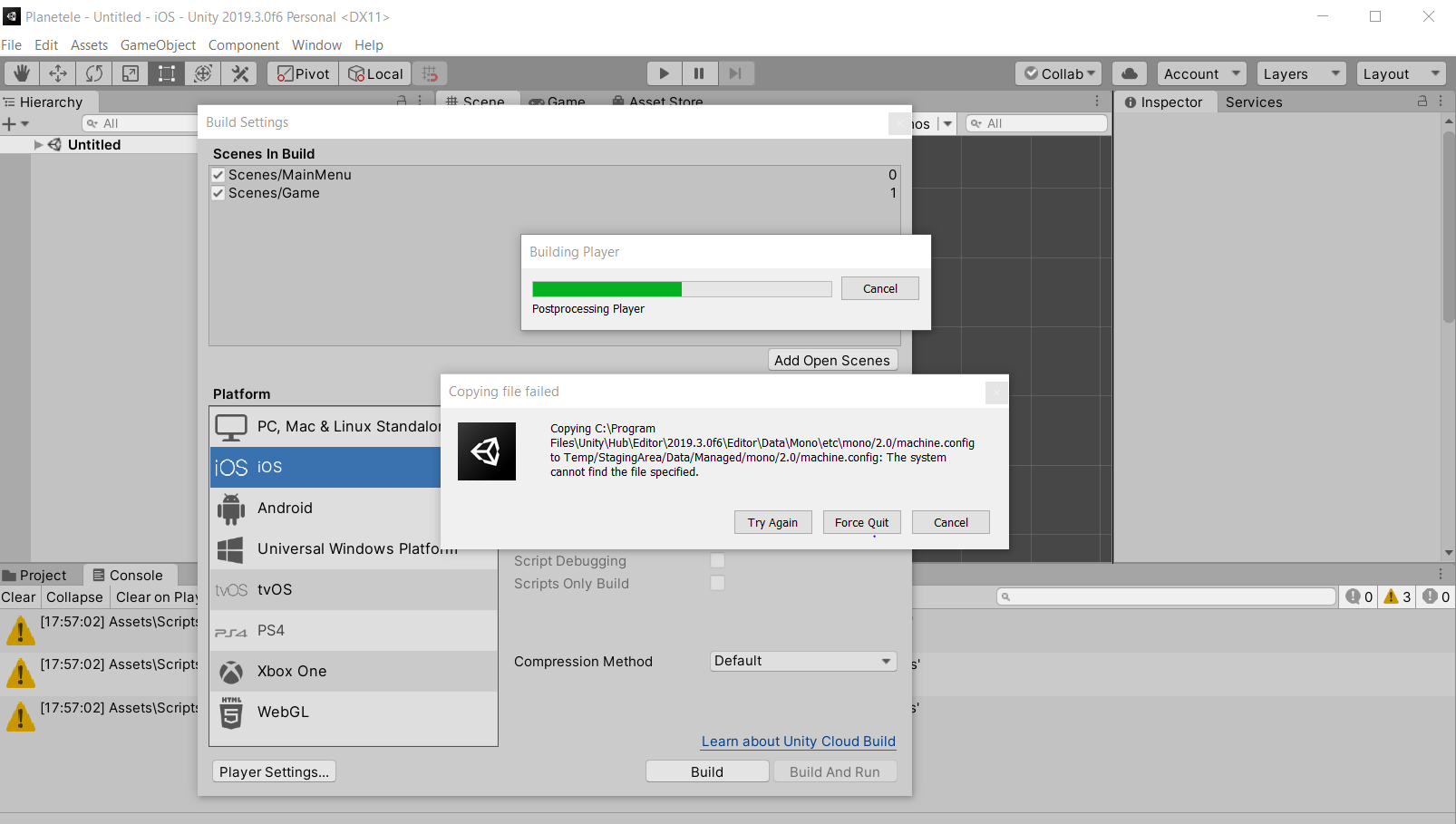Select the Move tool
The image size is (1456, 824).
pos(58,73)
